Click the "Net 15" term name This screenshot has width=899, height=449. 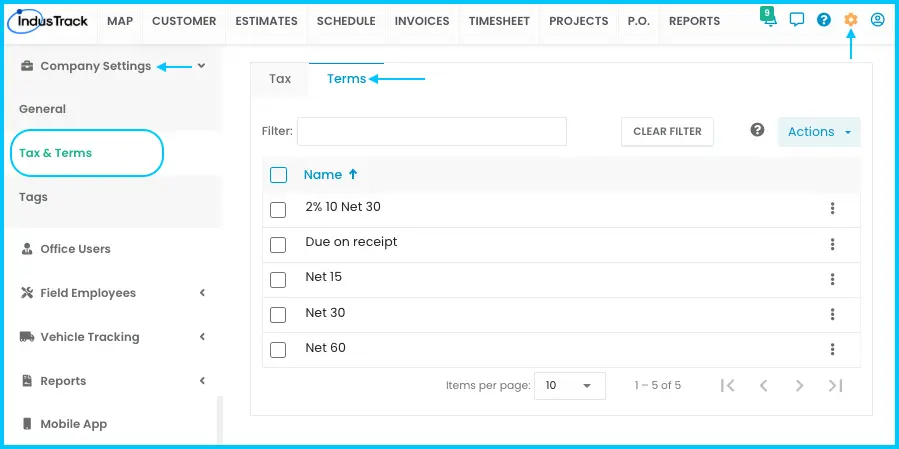(x=323, y=277)
